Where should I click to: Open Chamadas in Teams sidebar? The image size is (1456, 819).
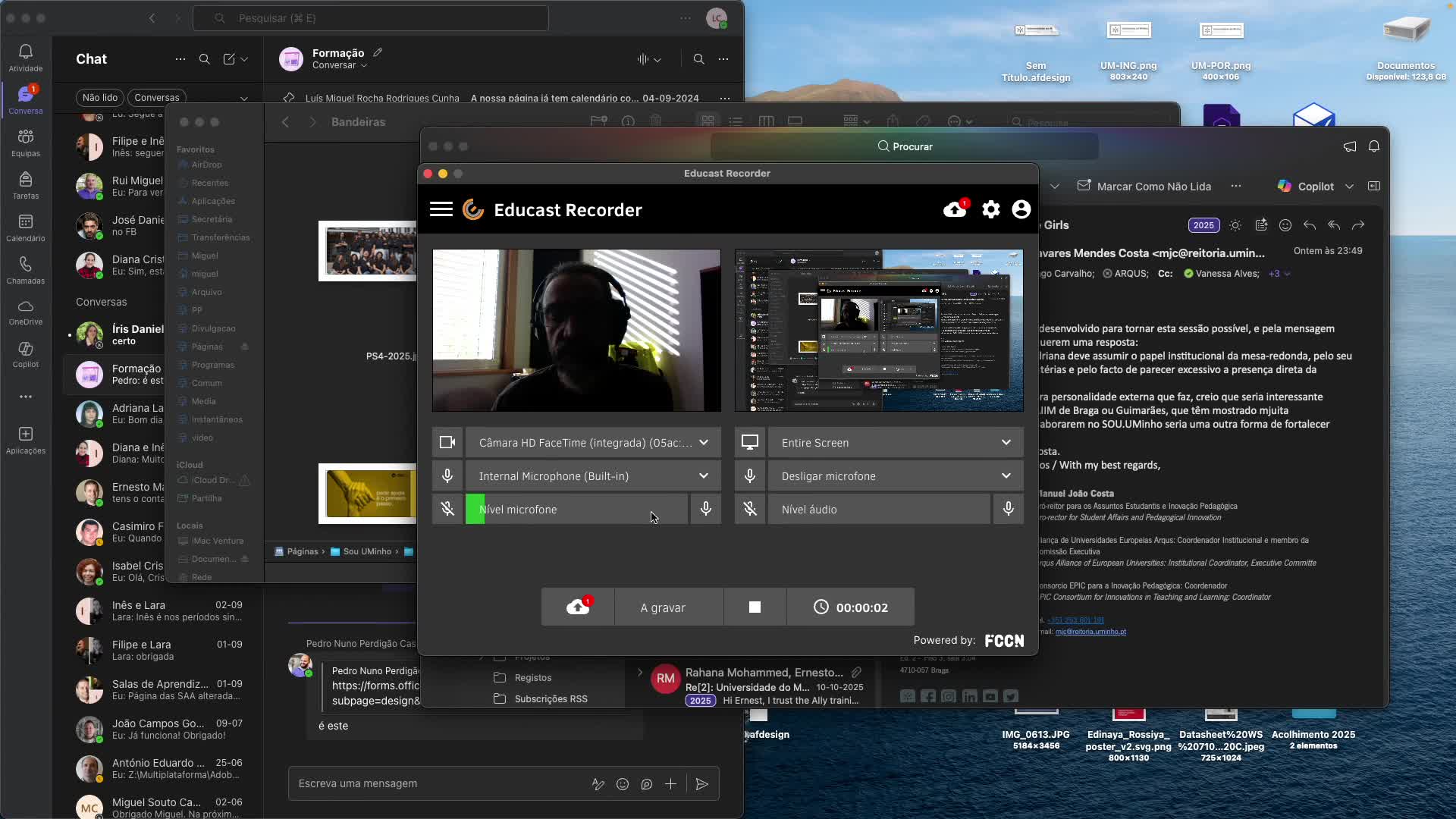pyautogui.click(x=26, y=270)
